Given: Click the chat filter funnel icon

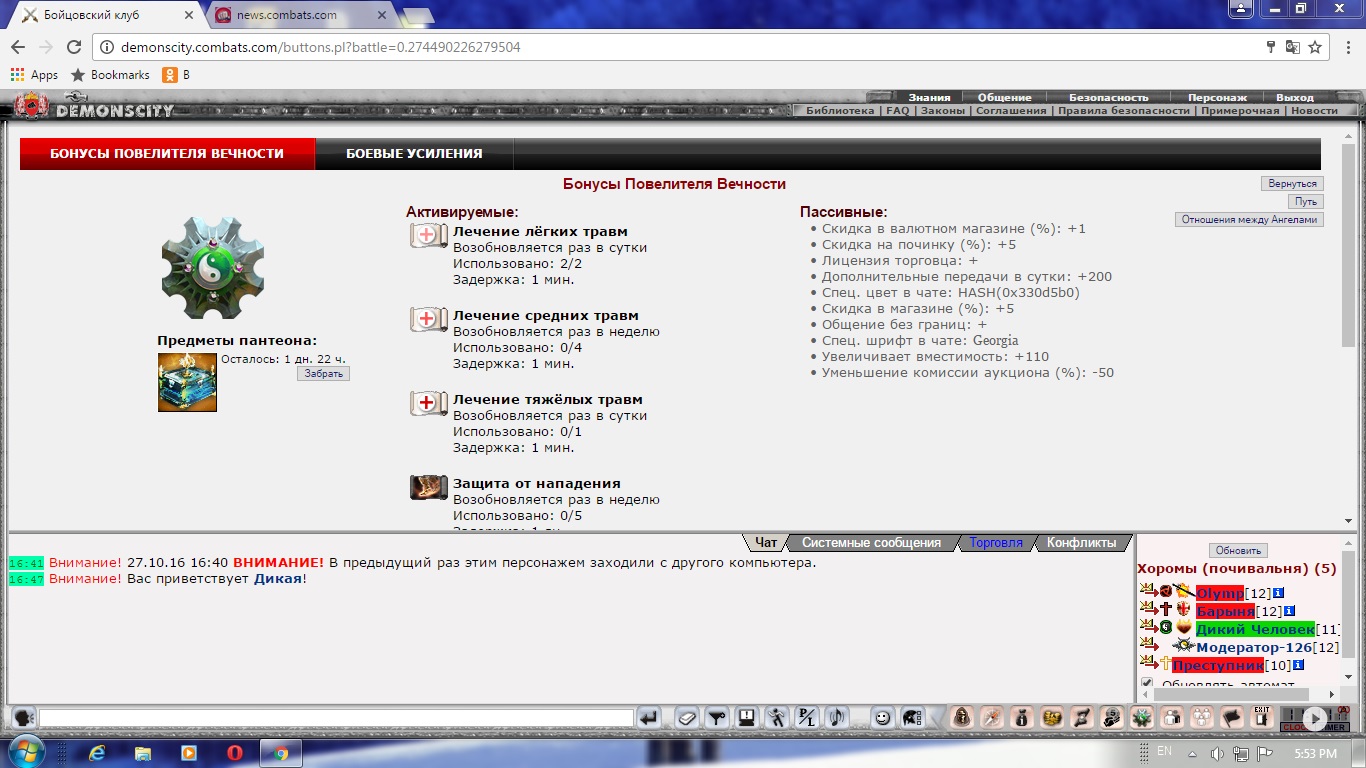Looking at the screenshot, I should (716, 717).
